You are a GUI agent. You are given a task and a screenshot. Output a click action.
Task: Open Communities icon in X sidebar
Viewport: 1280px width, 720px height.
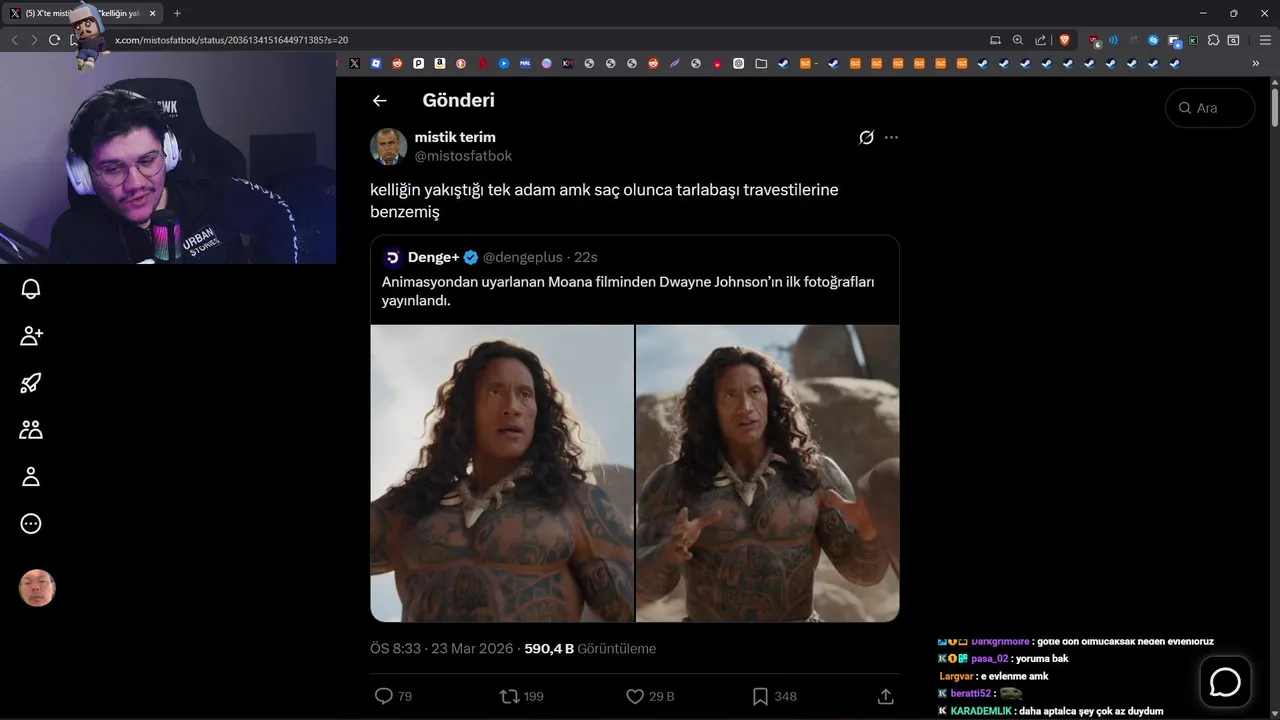31,430
